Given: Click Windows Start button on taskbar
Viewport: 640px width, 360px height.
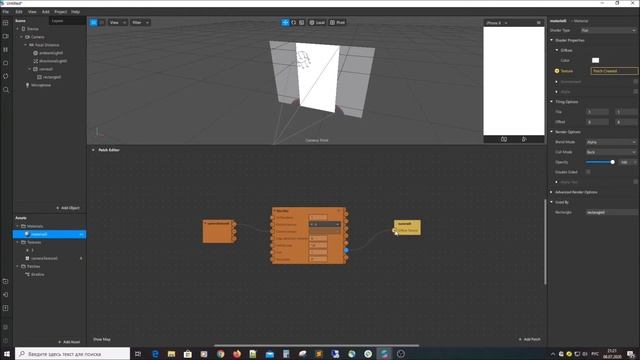Looking at the screenshot, I should (x=7, y=354).
